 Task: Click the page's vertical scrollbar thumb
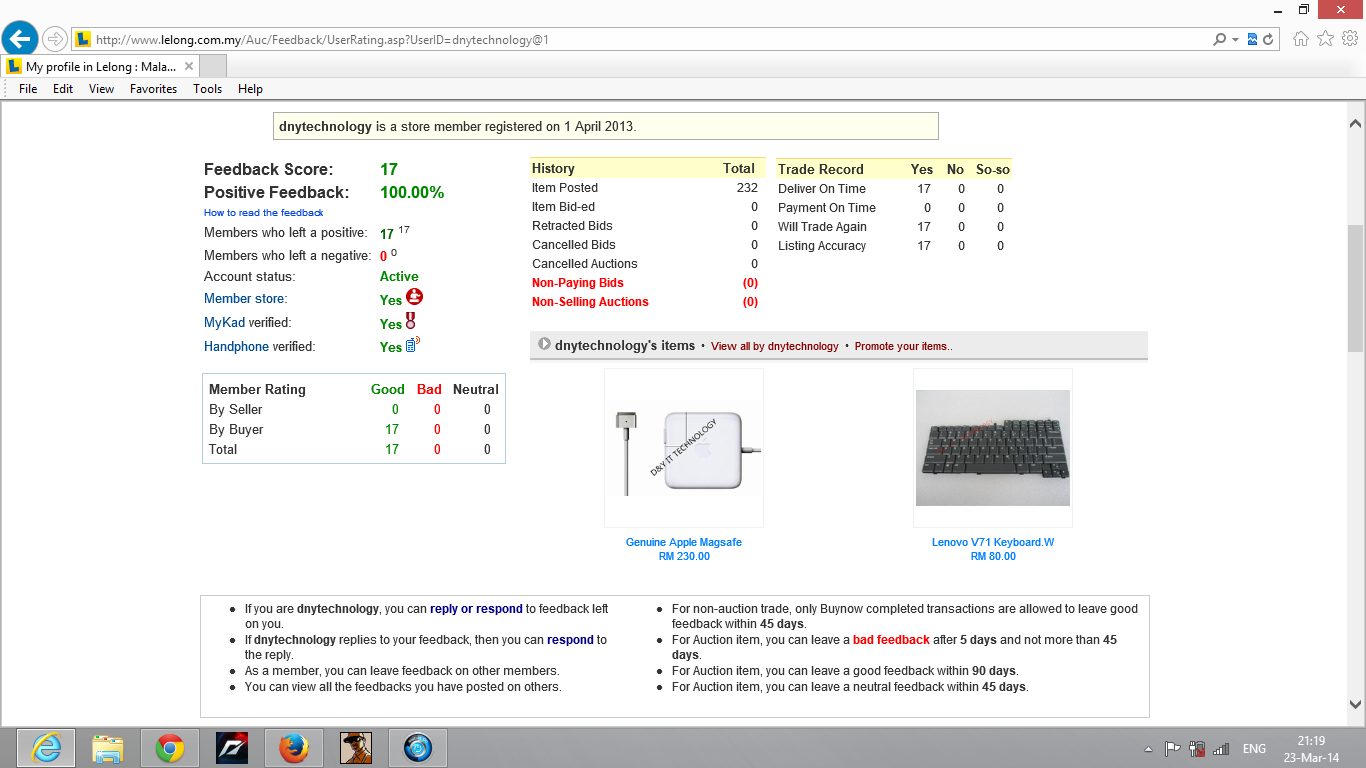click(1356, 288)
